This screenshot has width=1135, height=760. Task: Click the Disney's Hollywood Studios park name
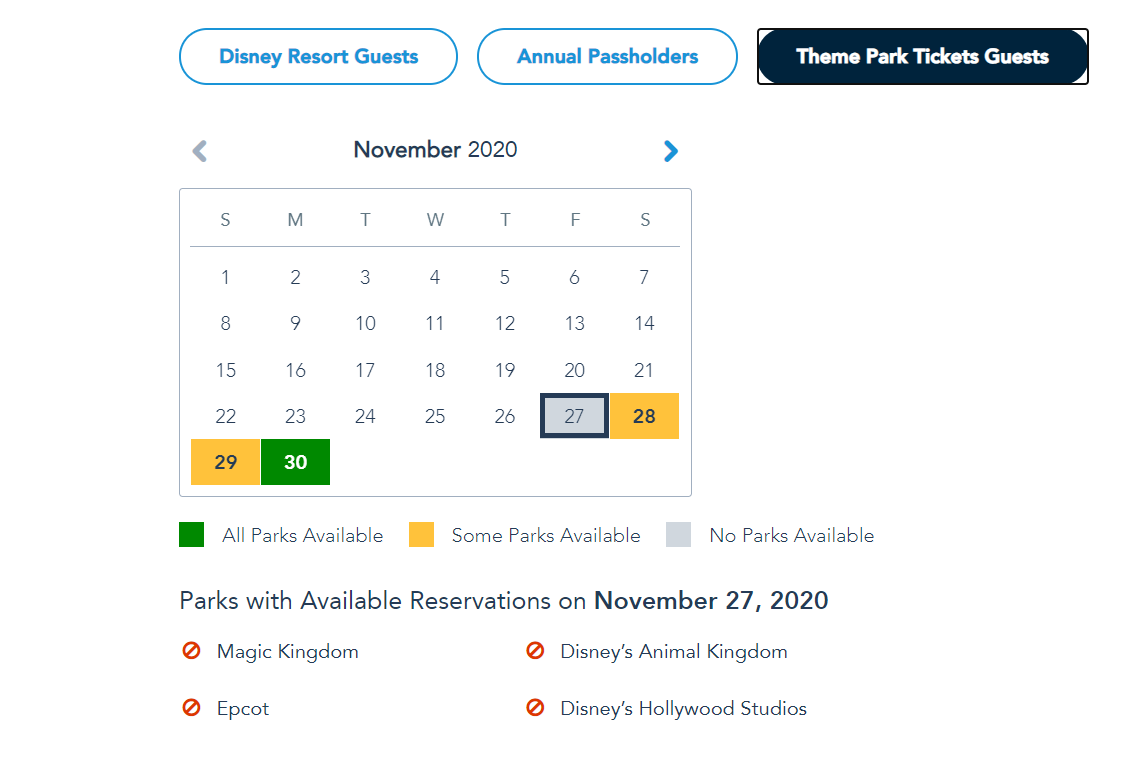pyautogui.click(x=683, y=709)
